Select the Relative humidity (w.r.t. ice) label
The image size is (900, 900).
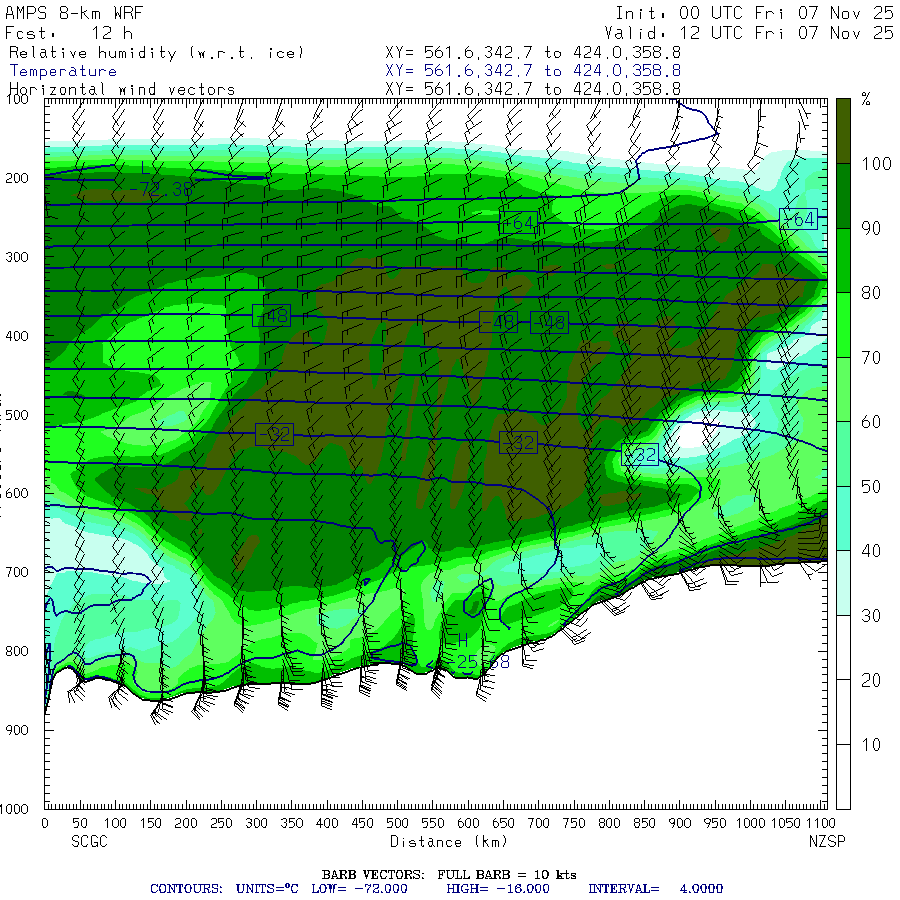(156, 53)
